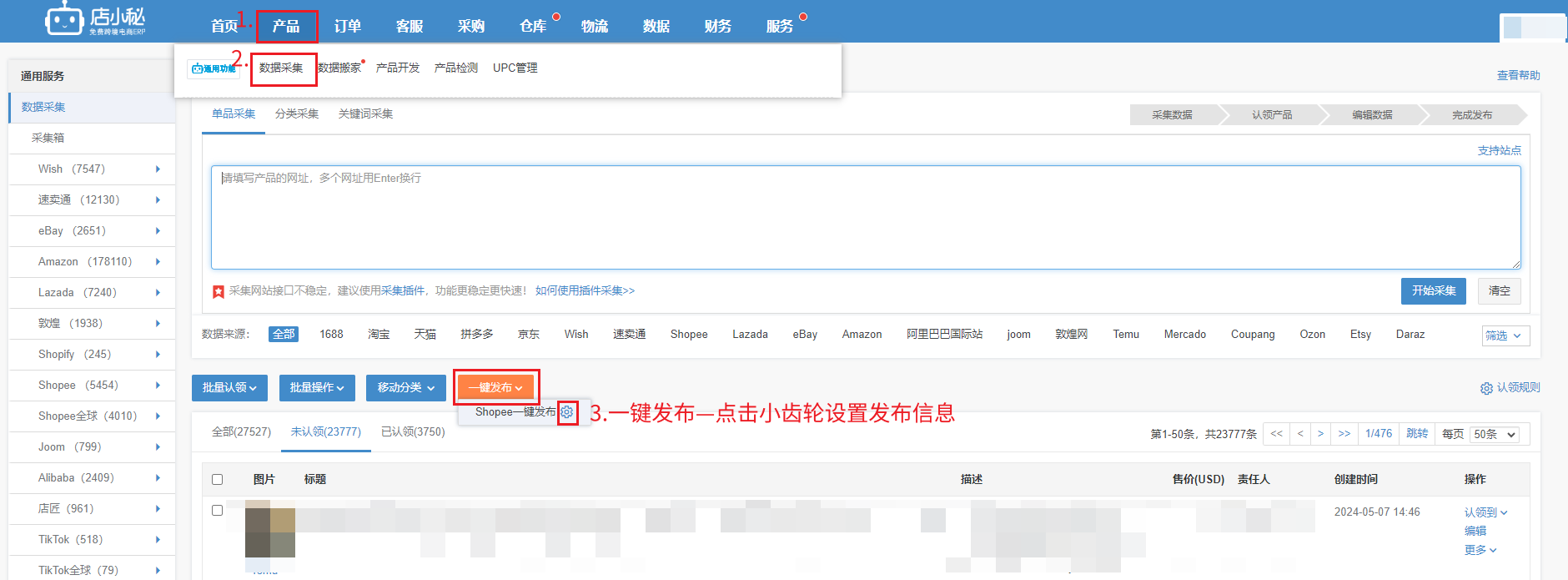This screenshot has height=580, width=1568.
Task: Open the 移动分类 dropdown
Action: point(406,388)
